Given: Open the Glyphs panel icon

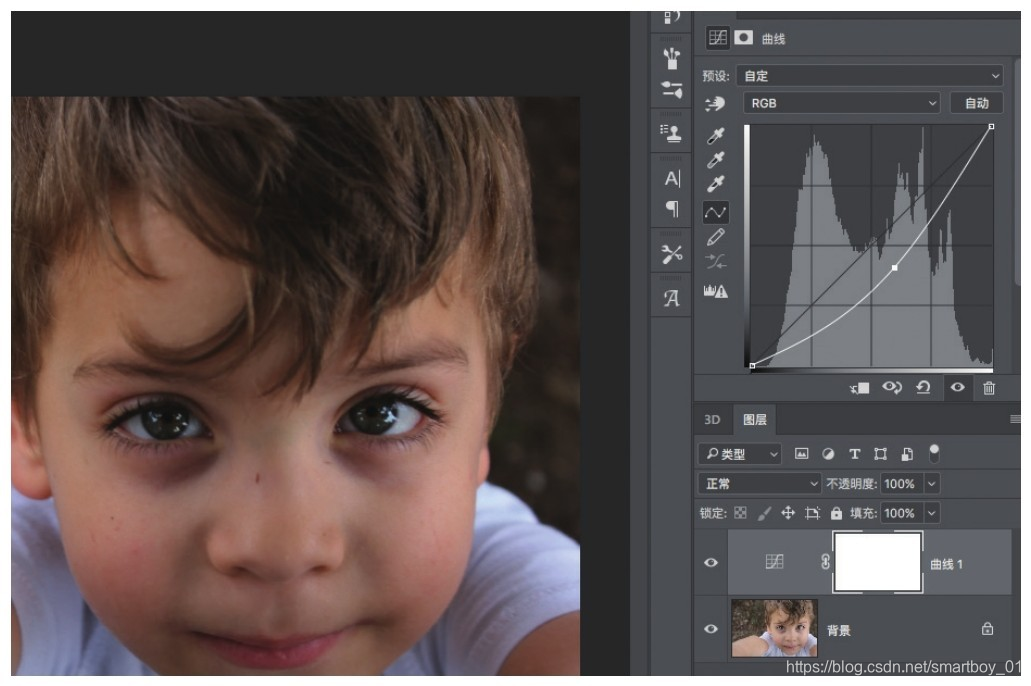Looking at the screenshot, I should (671, 299).
